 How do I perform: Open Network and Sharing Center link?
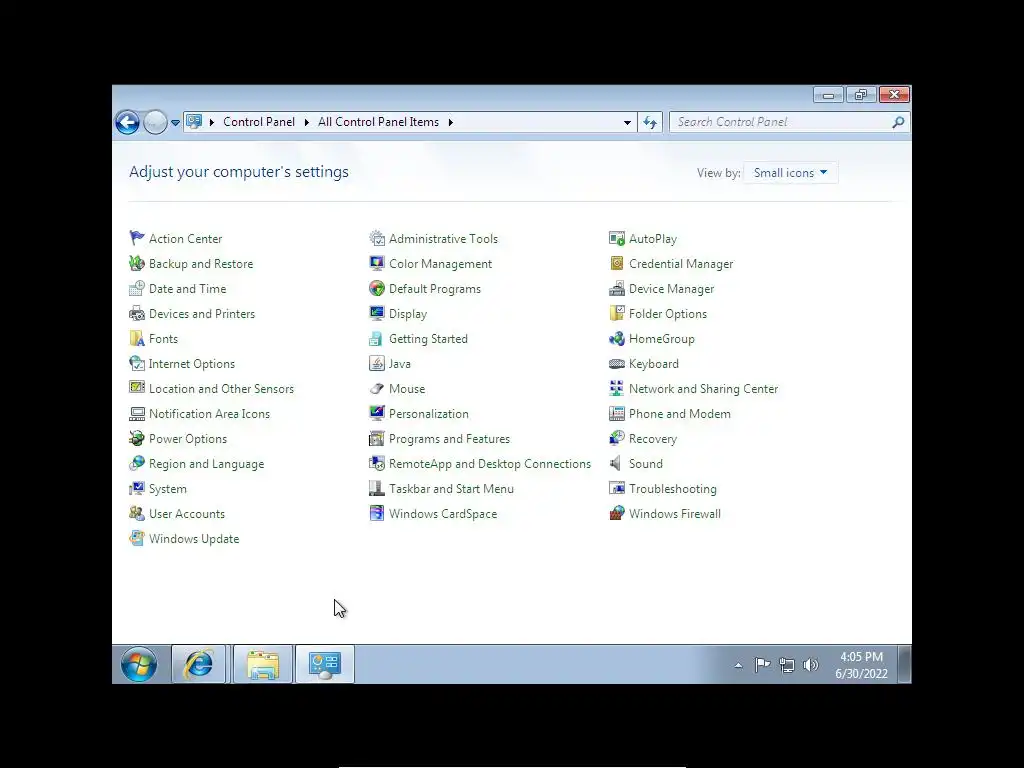click(x=703, y=389)
